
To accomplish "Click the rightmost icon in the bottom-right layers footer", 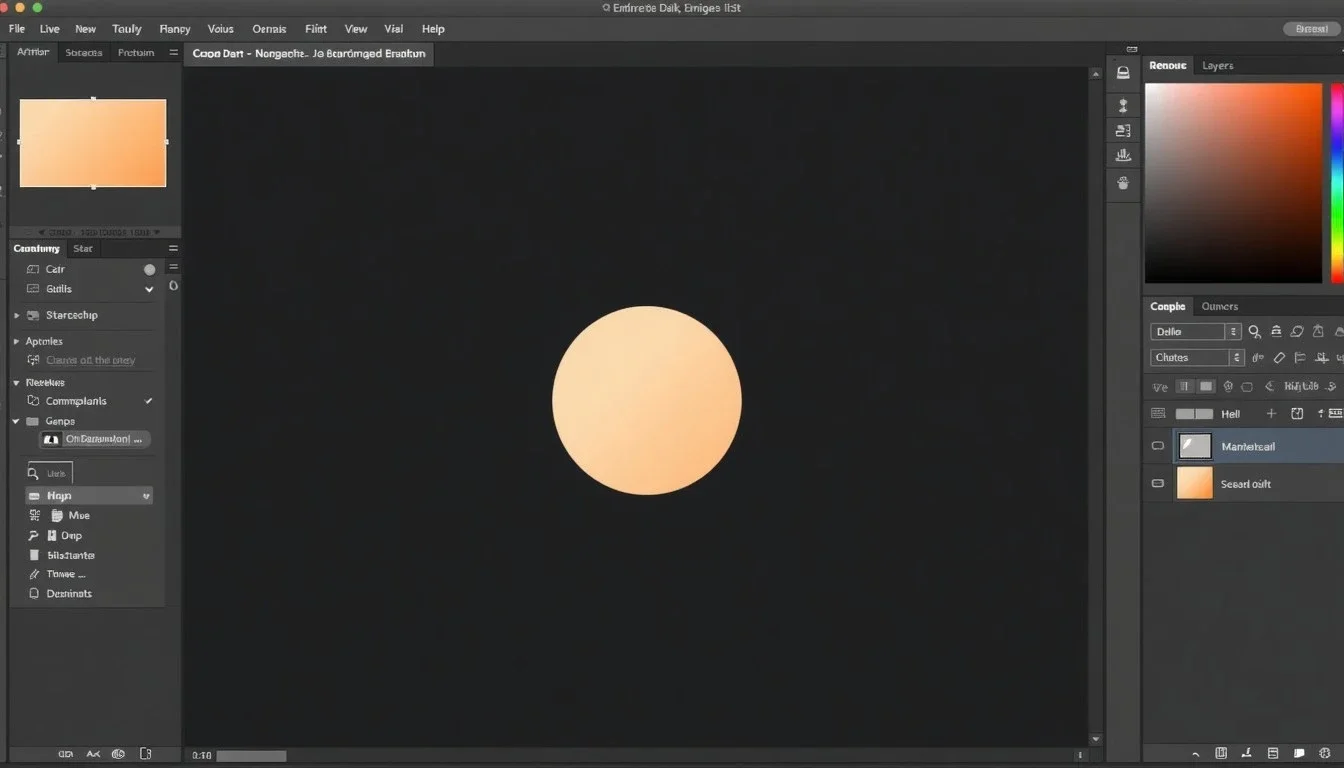I will coord(1323,753).
